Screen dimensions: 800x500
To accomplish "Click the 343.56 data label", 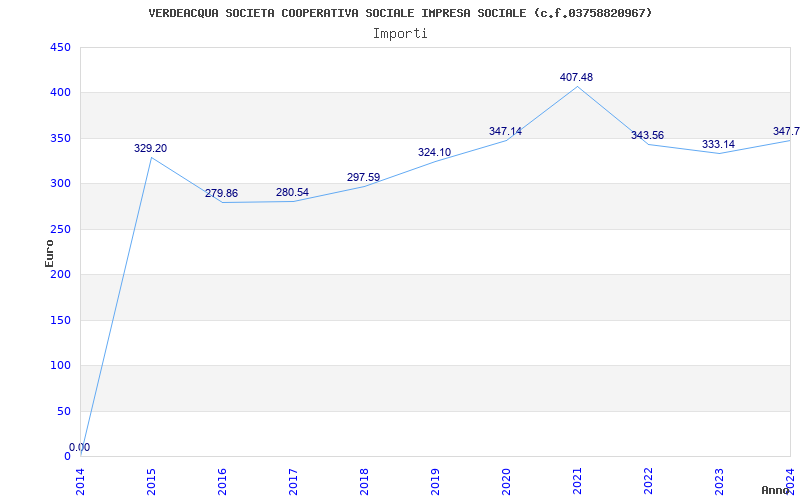I will [x=647, y=135].
